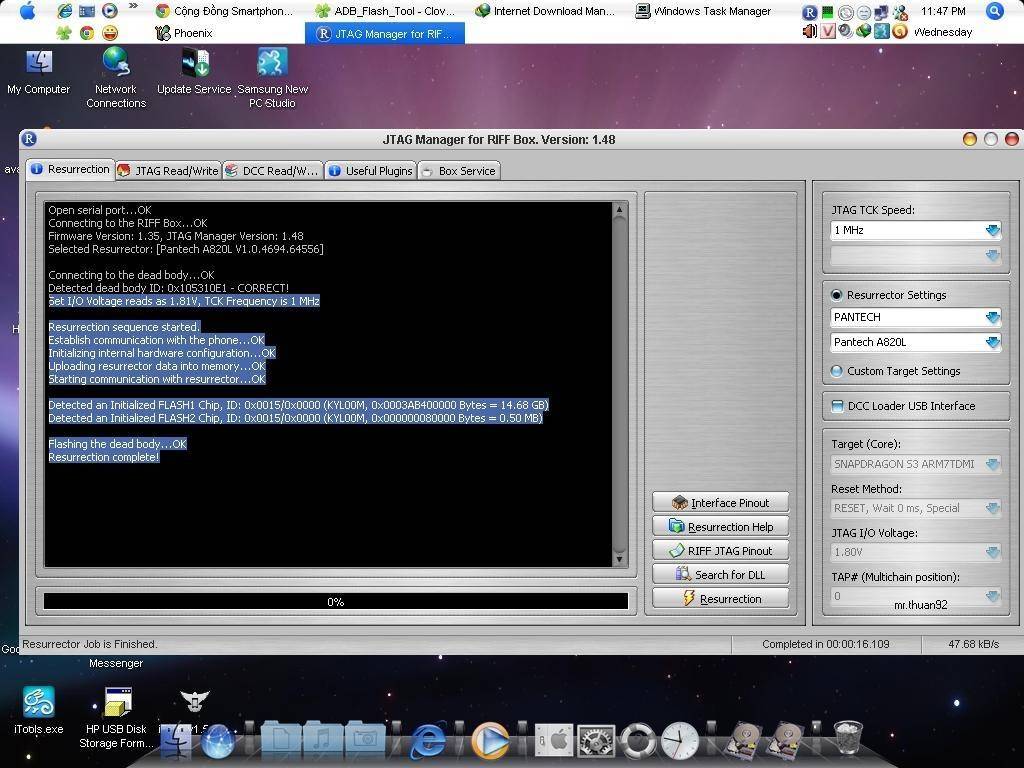Click the 0% progress bar
1024x768 pixels.
pyautogui.click(x=336, y=601)
